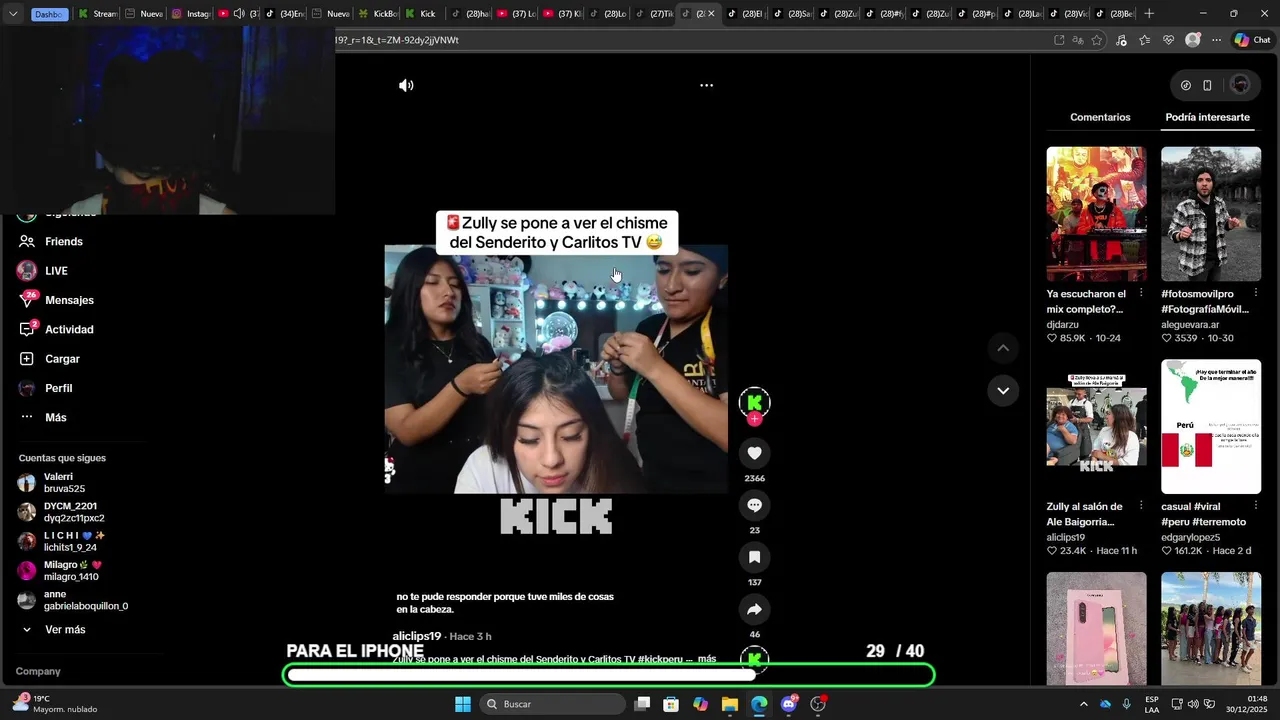This screenshot has width=1280, height=720.
Task: Open the Copilot Chat button
Action: click(x=1251, y=40)
